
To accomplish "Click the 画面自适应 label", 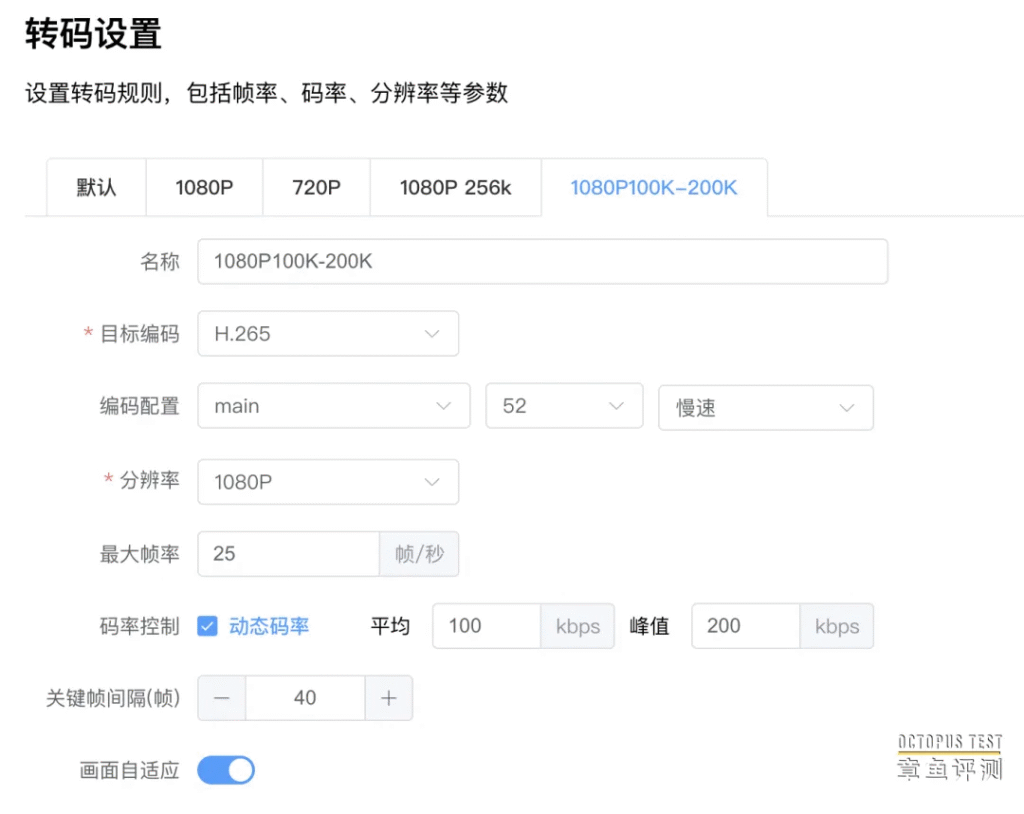I will tap(129, 770).
